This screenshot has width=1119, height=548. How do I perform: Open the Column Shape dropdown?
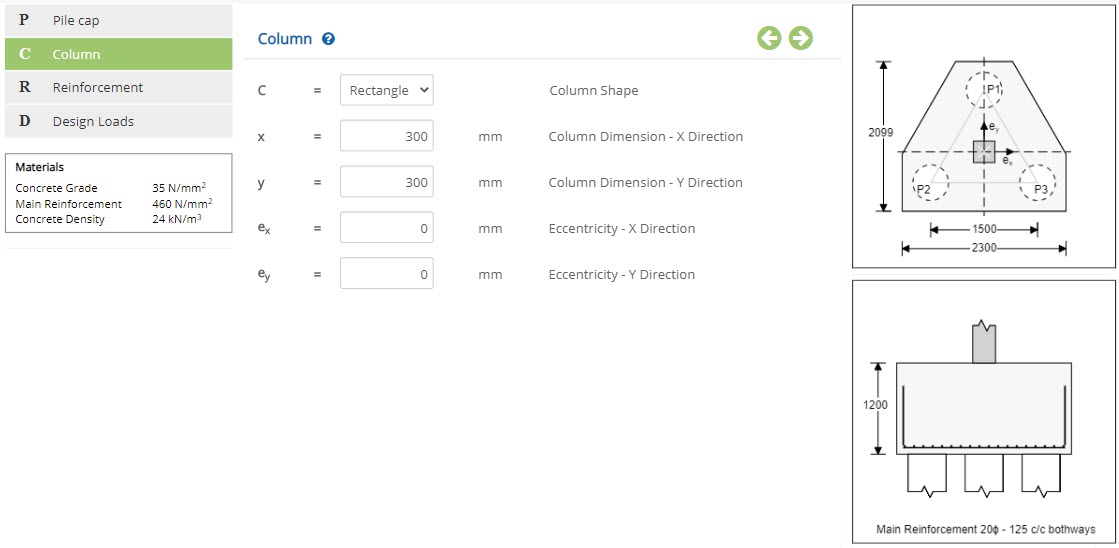(387, 90)
